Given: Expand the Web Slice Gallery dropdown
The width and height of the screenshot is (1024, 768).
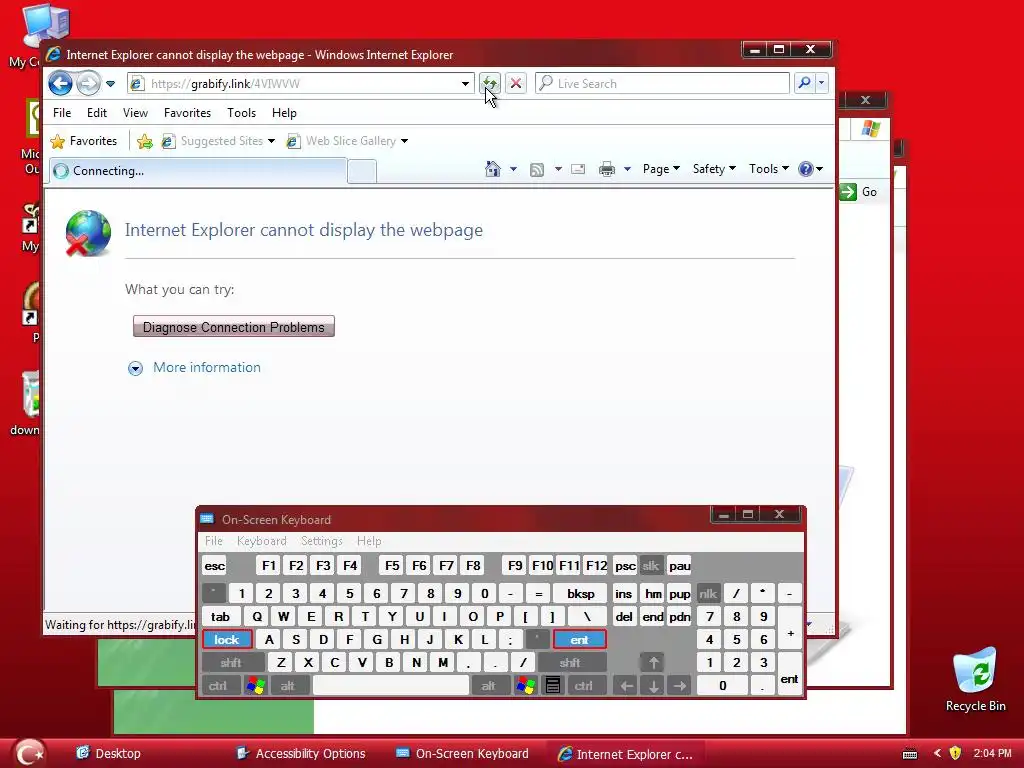Looking at the screenshot, I should (x=404, y=141).
